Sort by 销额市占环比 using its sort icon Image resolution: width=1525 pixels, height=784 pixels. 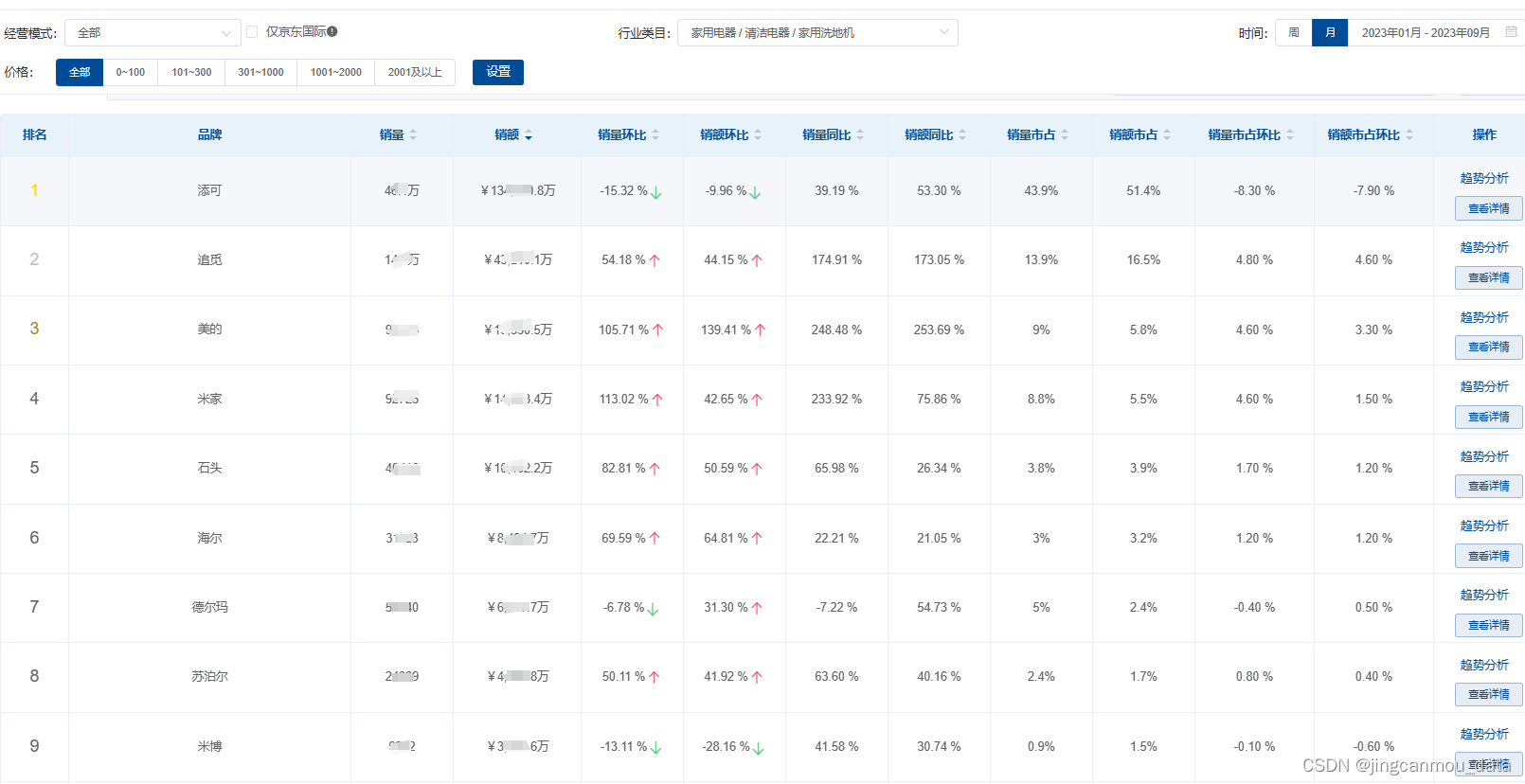(x=1409, y=135)
